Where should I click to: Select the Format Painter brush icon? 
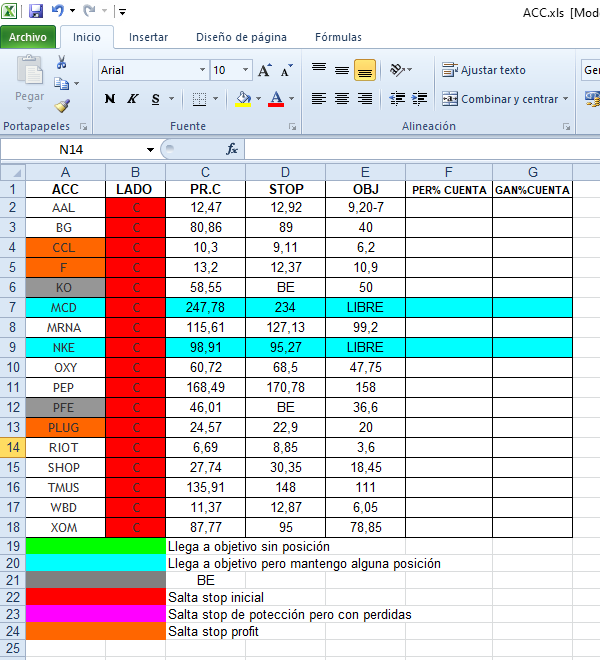click(62, 105)
